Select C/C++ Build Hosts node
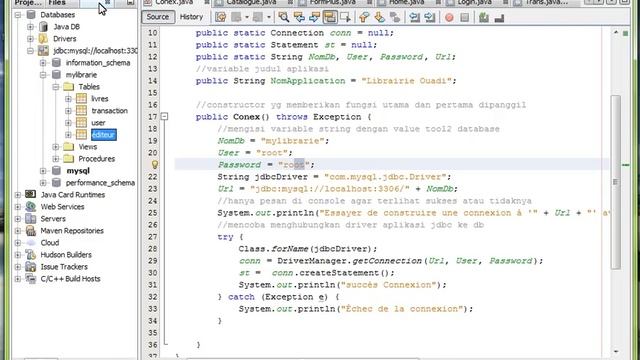 70,279
